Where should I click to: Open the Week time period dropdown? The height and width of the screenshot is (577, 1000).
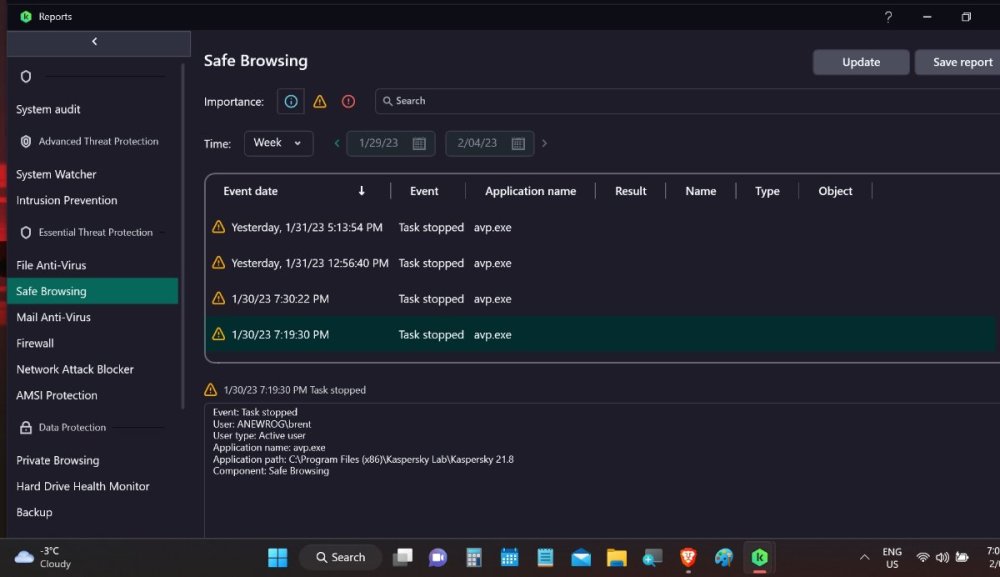click(x=278, y=143)
